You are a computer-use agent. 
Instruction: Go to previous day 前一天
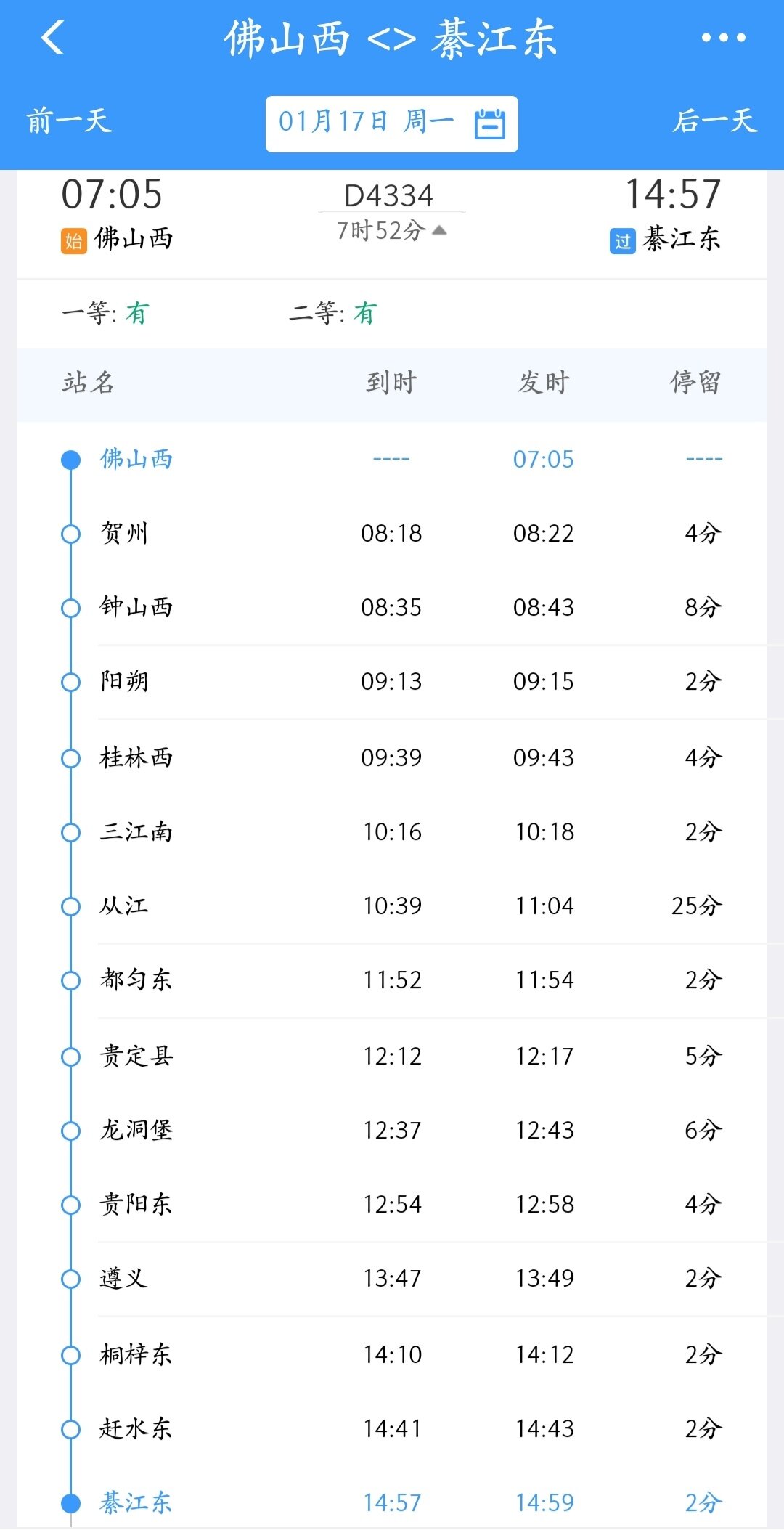pos(70,121)
